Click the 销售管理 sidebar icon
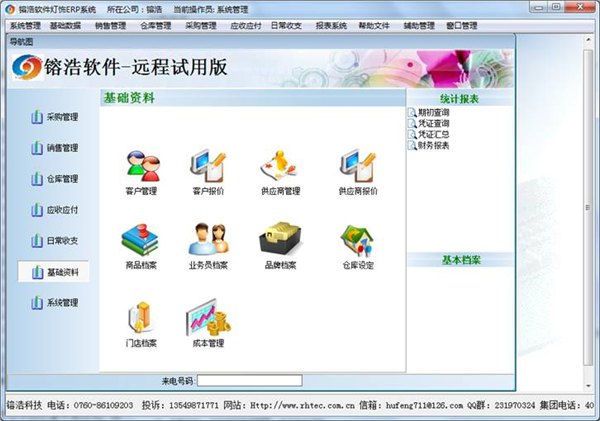The image size is (600, 421). [x=37, y=147]
